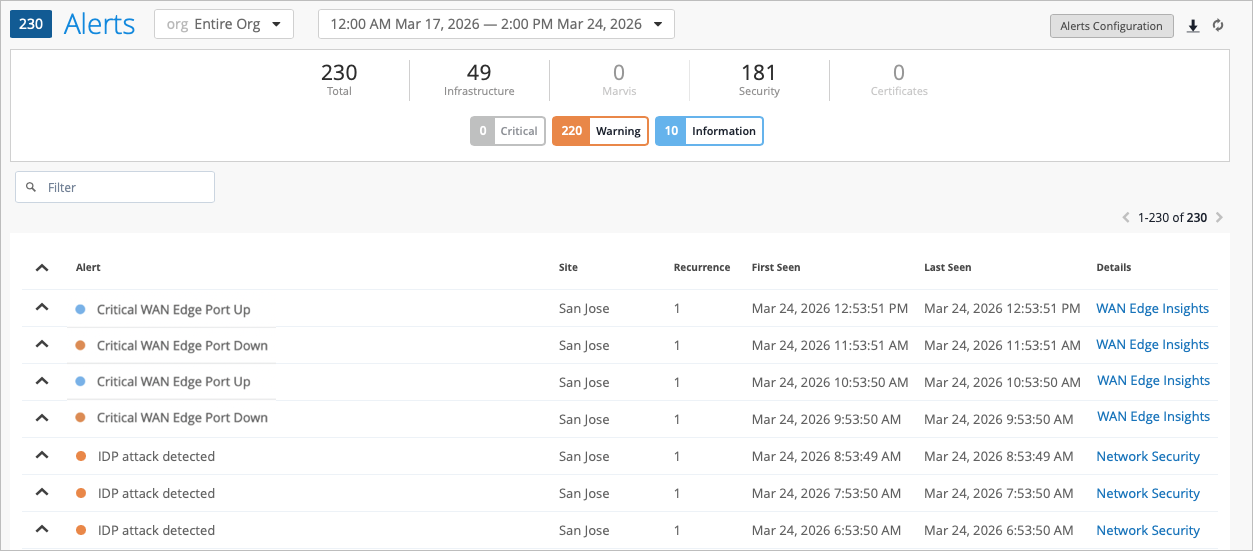Screen dimensions: 1253x551
Task: Select the Security alerts category
Action: point(759,80)
